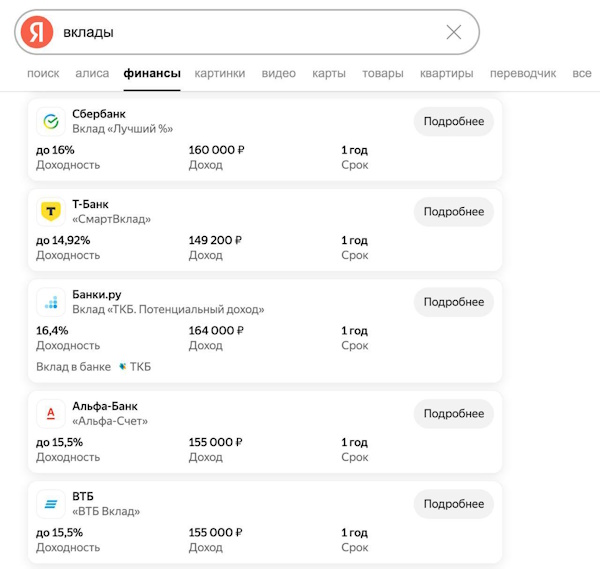Open the Банки.ру title link

pos(96,295)
